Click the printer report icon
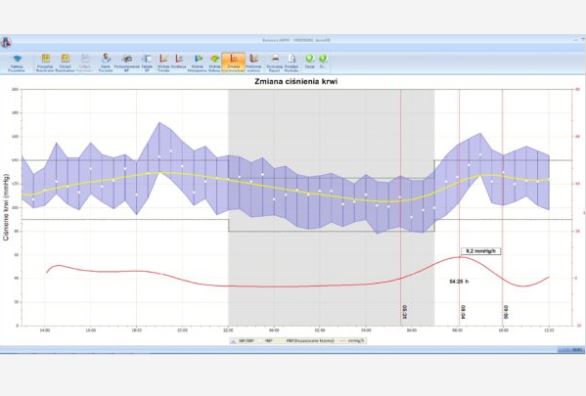This screenshot has height=396, width=586. 275,58
